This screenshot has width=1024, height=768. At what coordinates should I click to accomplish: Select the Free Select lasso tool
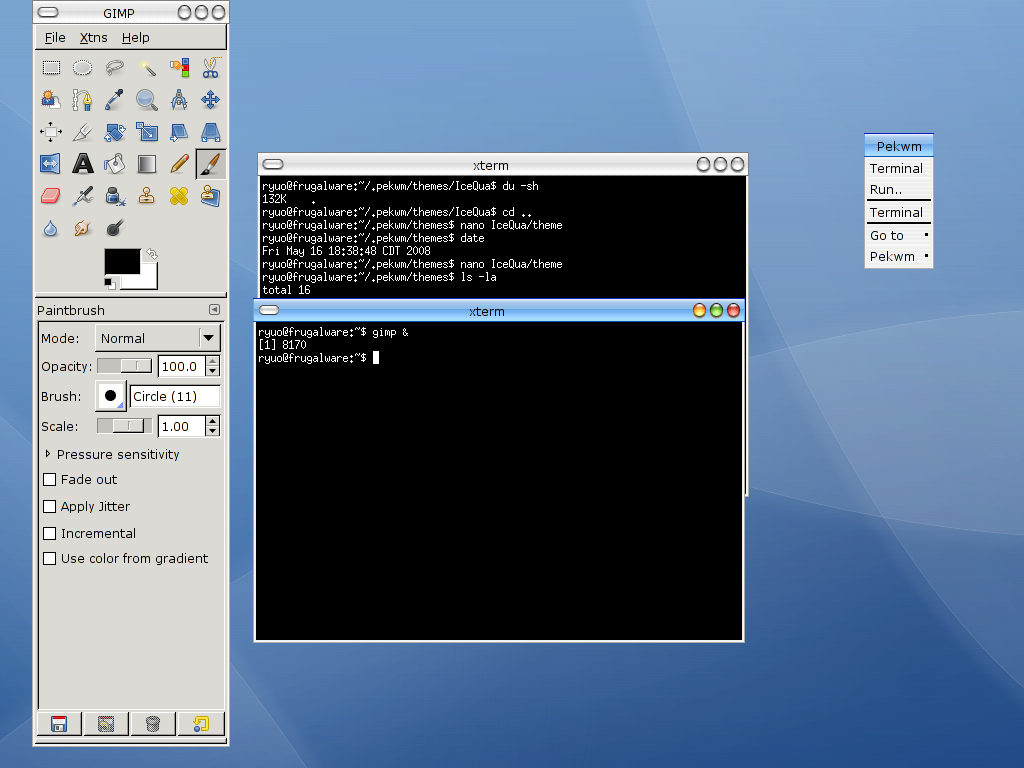(114, 67)
